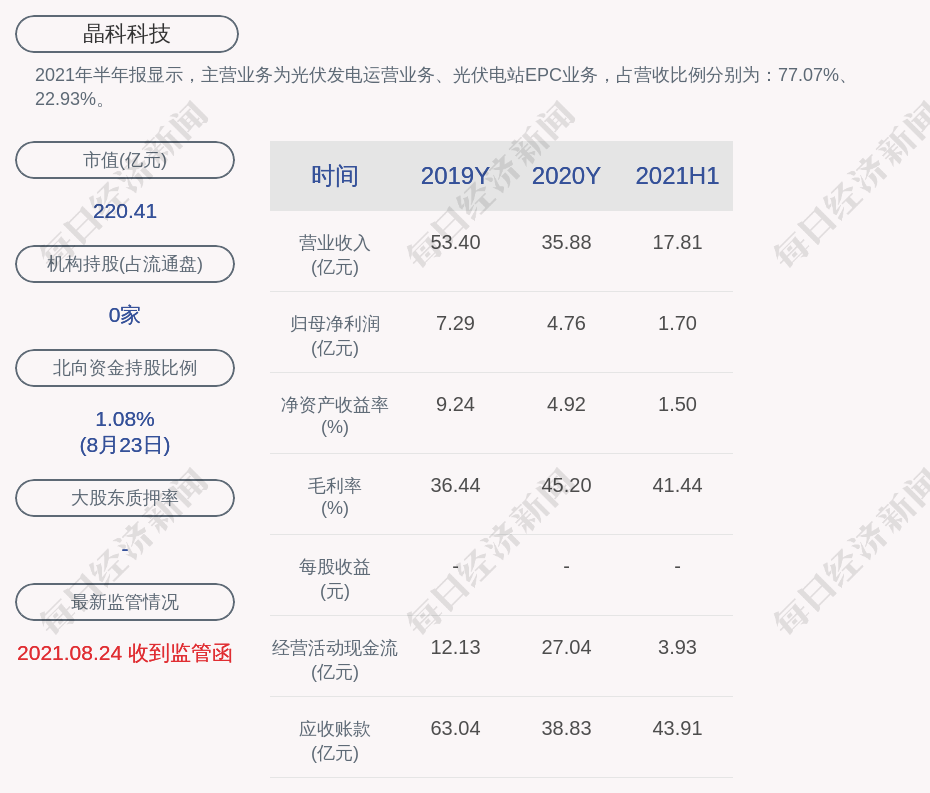Screen dimensions: 930x793
Task: Select the (8月23日) date text
Action: (125, 445)
